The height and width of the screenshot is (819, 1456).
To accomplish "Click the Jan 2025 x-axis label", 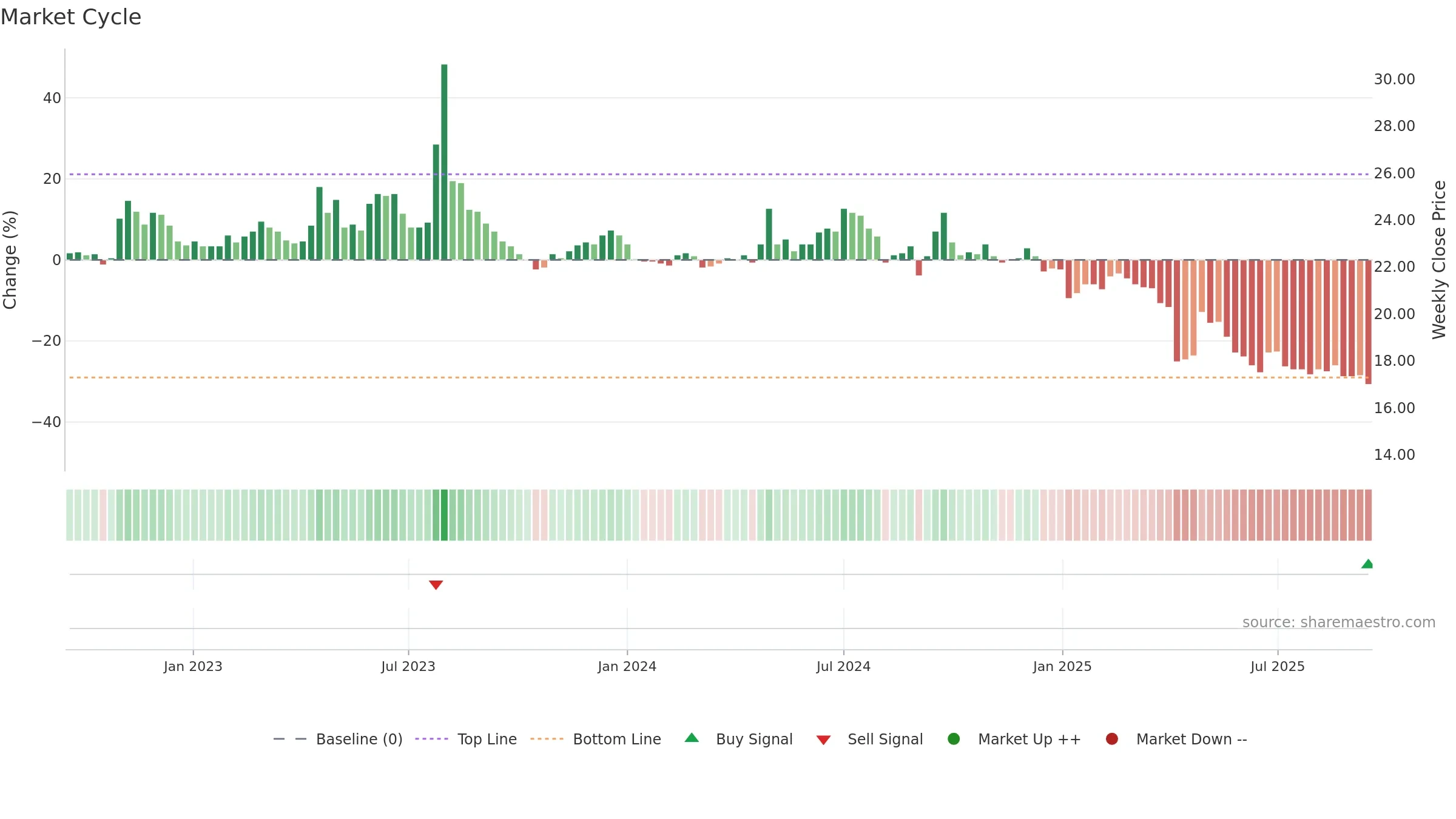I will pos(1062,667).
